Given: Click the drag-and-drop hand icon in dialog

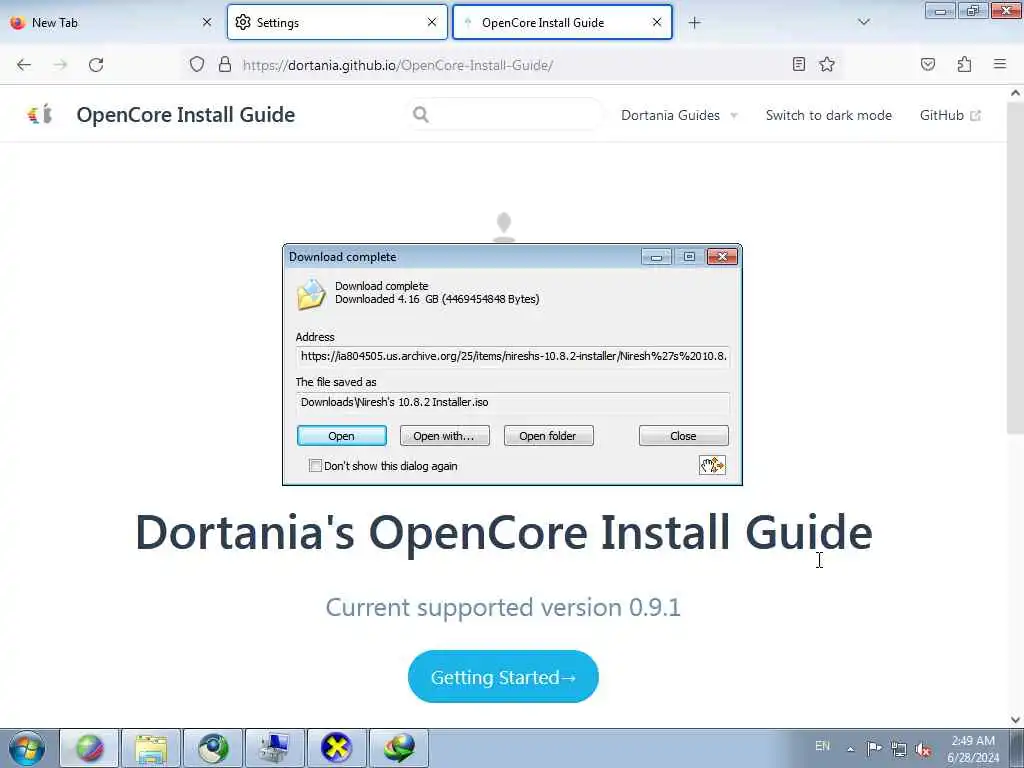Looking at the screenshot, I should 712,465.
